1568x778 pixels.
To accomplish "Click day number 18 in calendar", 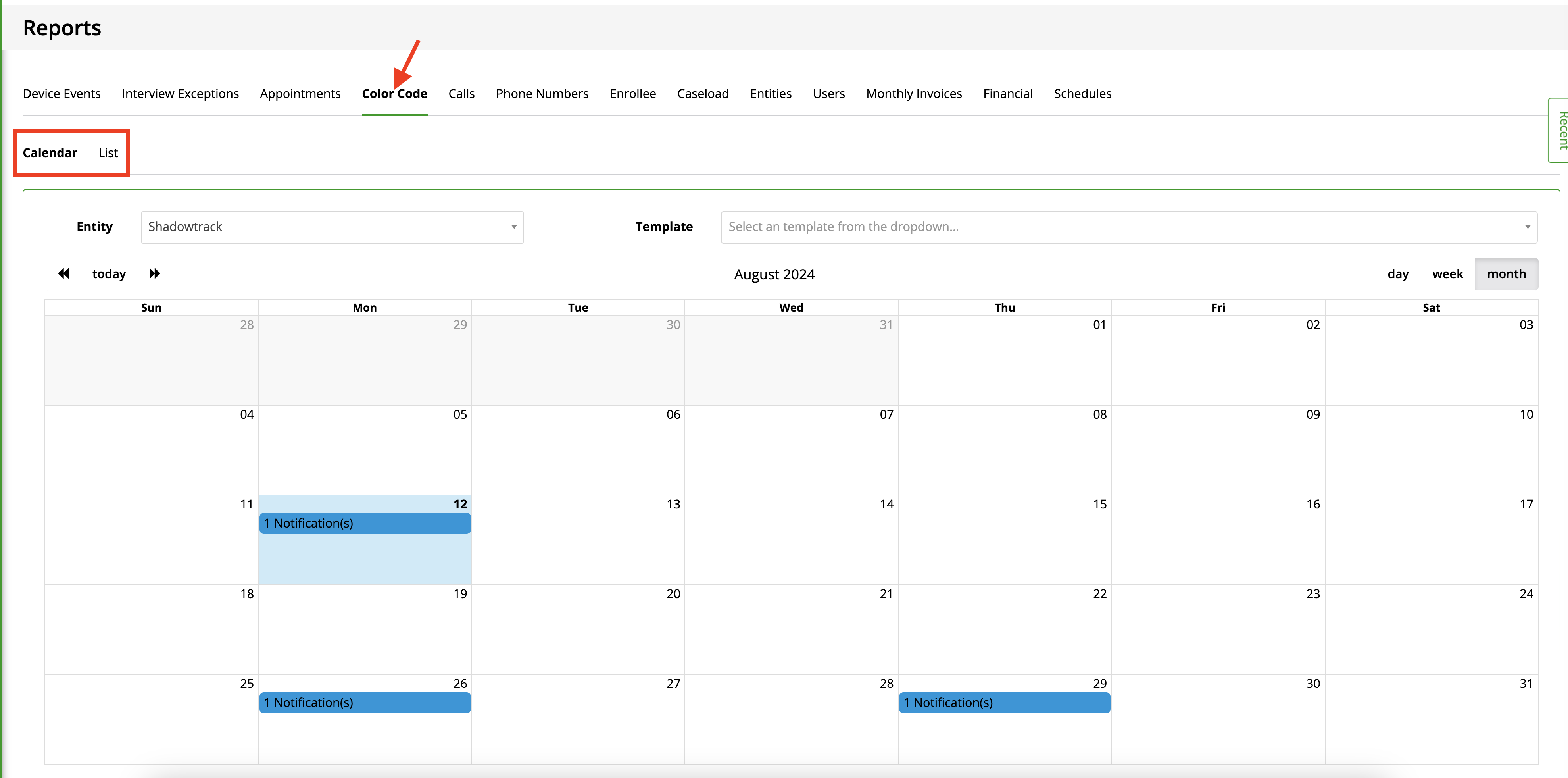I will (x=246, y=594).
